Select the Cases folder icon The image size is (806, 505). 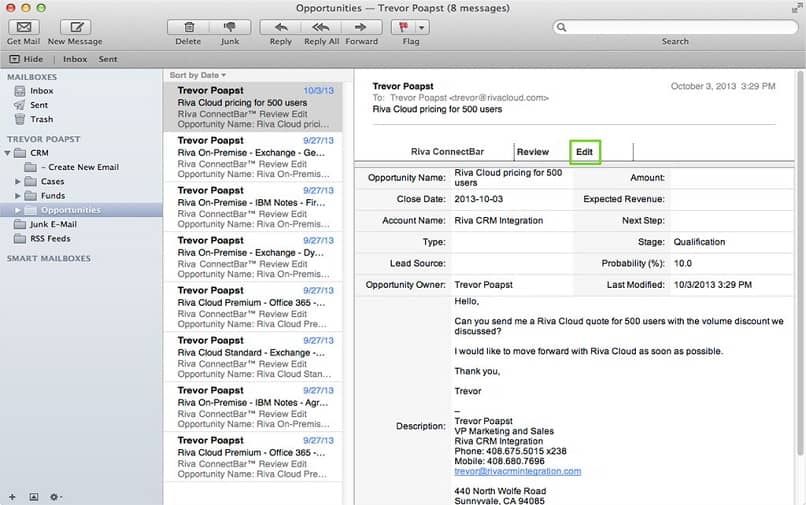(30, 182)
